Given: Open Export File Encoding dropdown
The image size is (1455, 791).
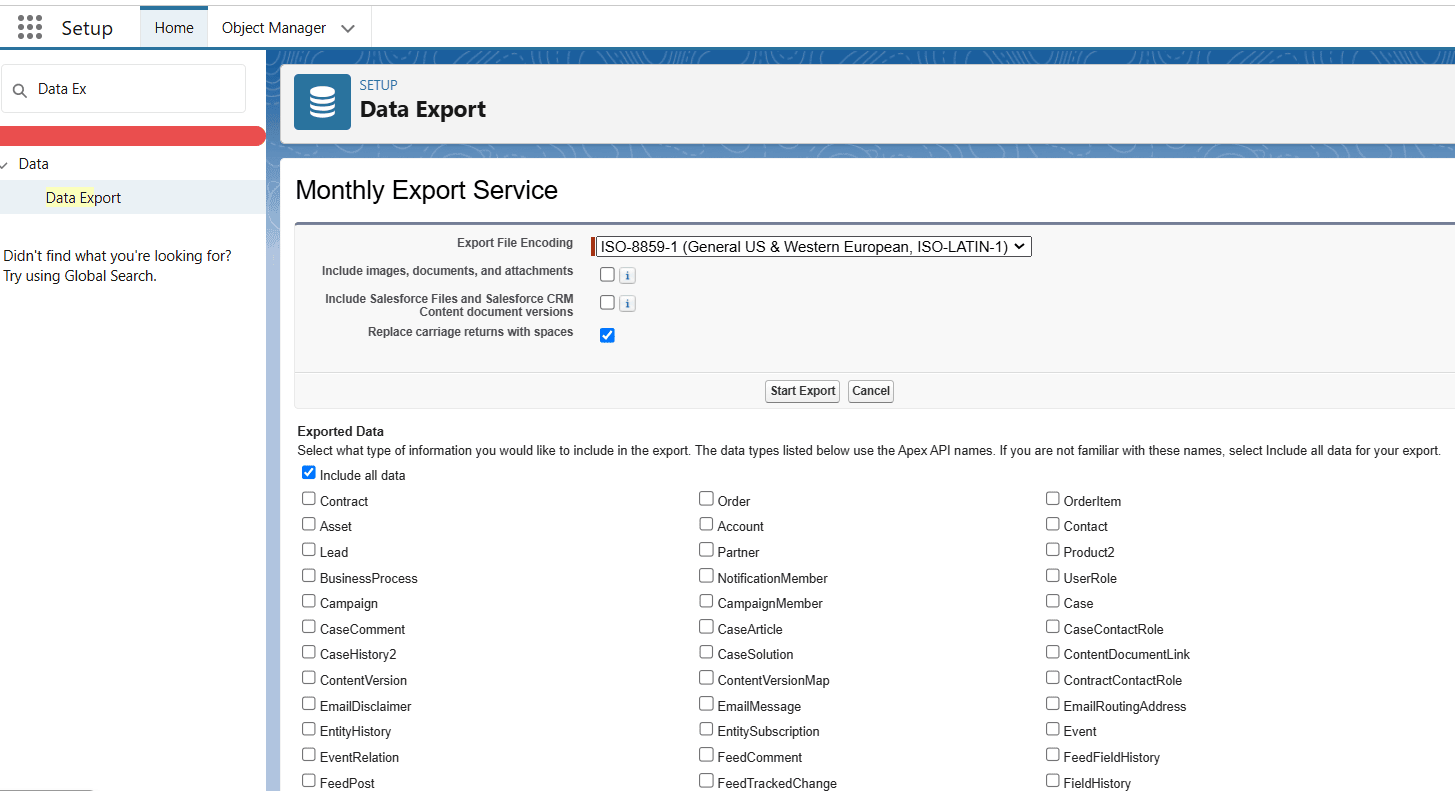Looking at the screenshot, I should click(x=814, y=247).
